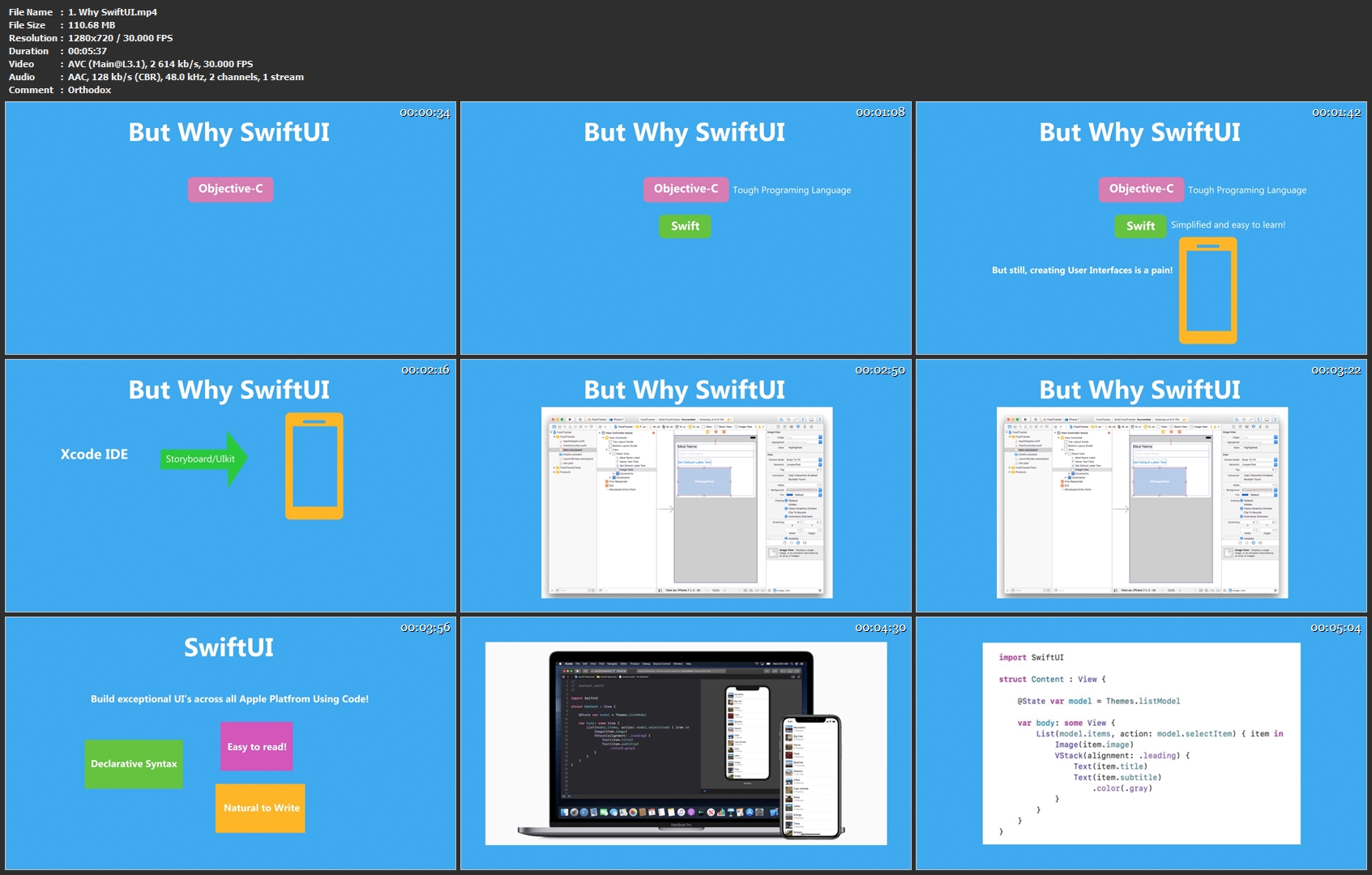1372x875 pixels.
Task: Click the 'Xcode IDE' label
Action: pyautogui.click(x=94, y=455)
